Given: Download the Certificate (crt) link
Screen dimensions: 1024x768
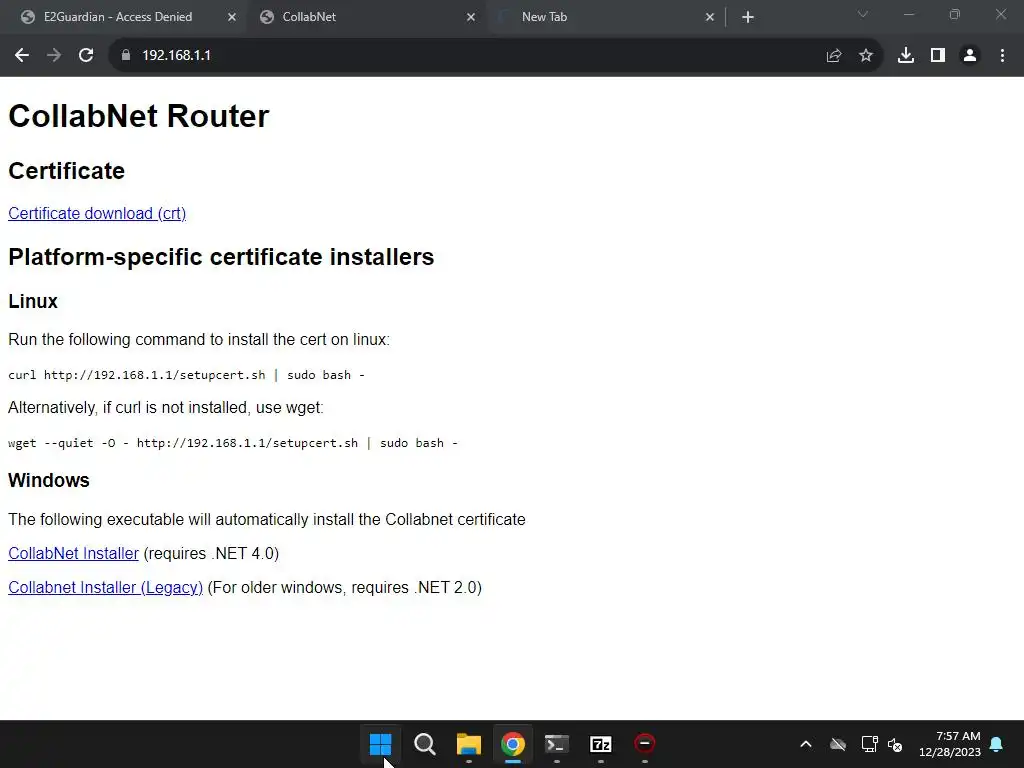Looking at the screenshot, I should (x=97, y=214).
